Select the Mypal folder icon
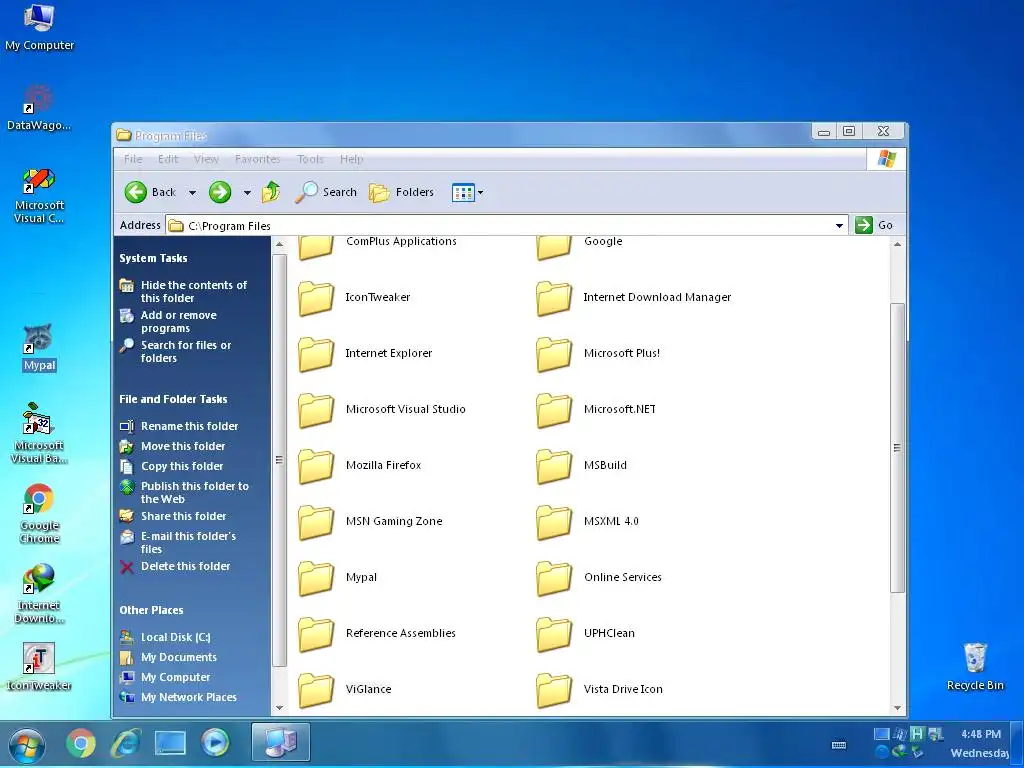Image resolution: width=1024 pixels, height=768 pixels. [316, 578]
